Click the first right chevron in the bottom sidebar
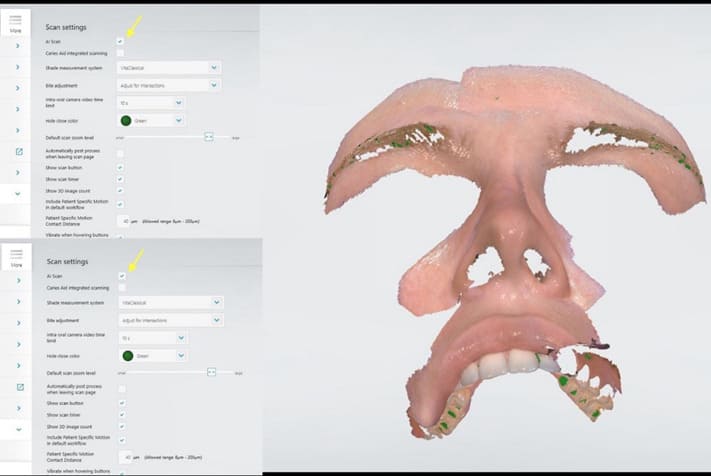Screen dimensions: 711x476 (x=19, y=281)
